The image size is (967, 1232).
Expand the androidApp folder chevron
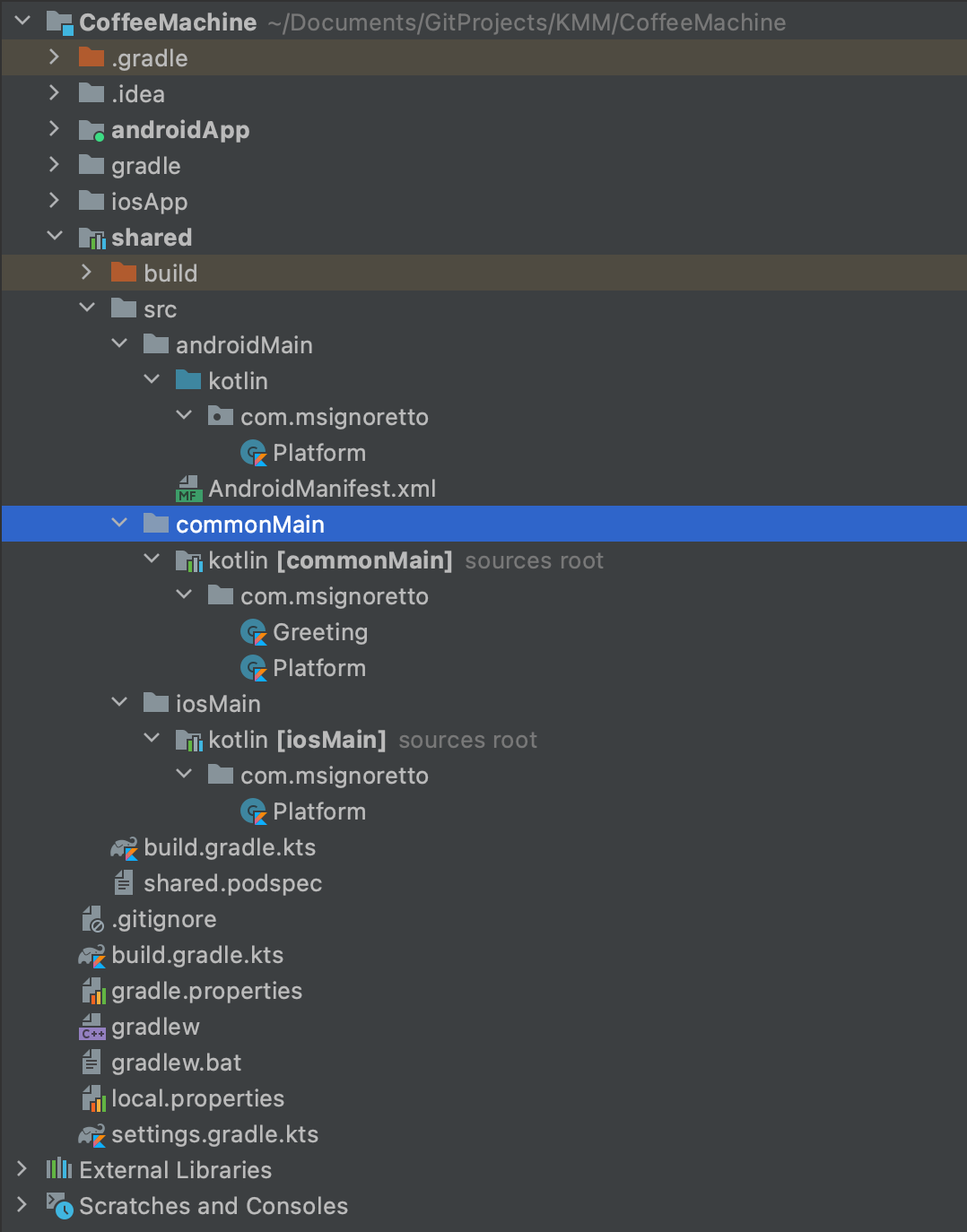click(x=55, y=129)
